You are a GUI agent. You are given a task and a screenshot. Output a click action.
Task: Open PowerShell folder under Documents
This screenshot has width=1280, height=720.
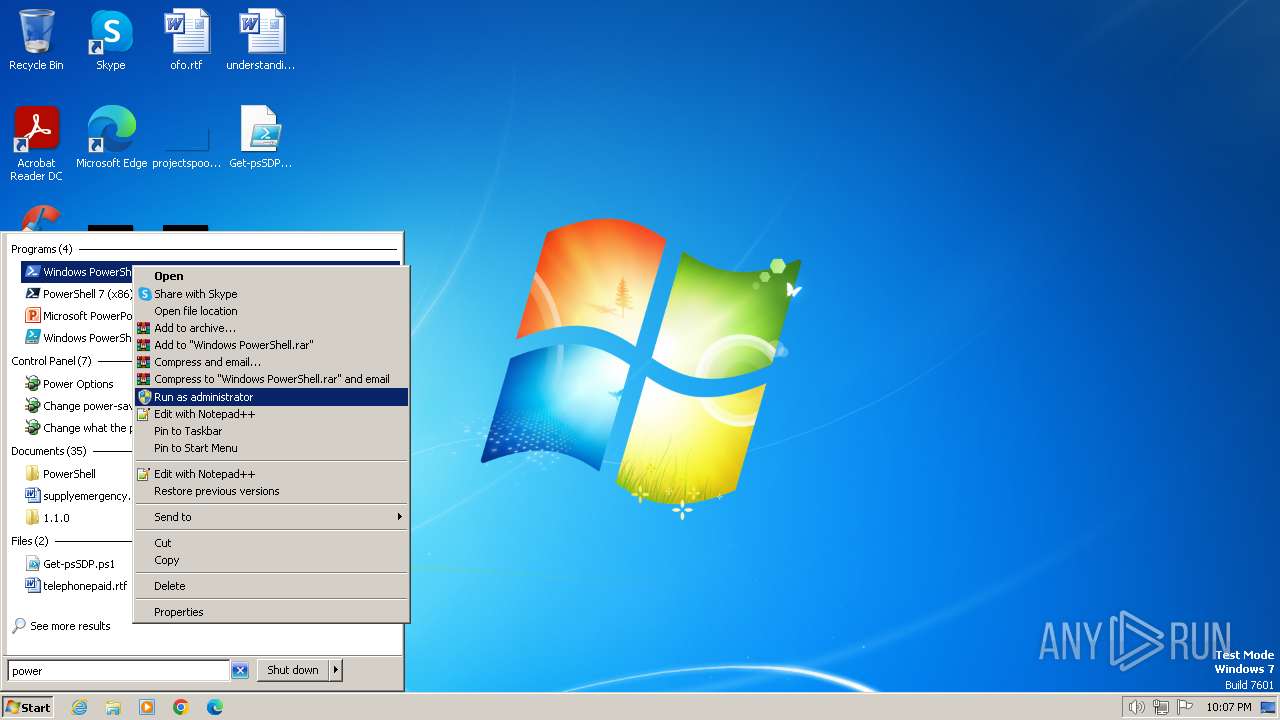coord(78,474)
